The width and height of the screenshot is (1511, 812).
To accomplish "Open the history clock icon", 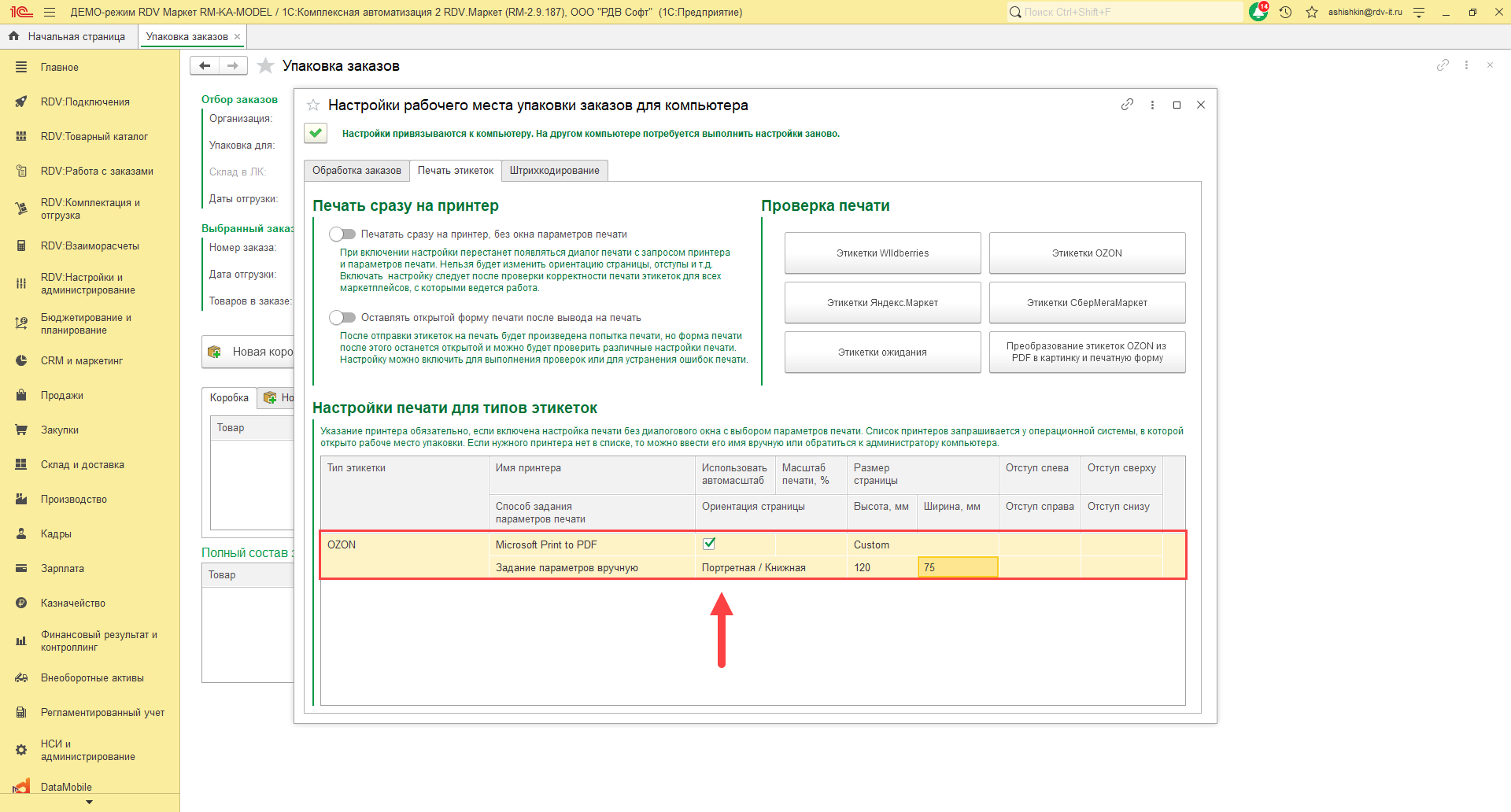I will point(1285,12).
